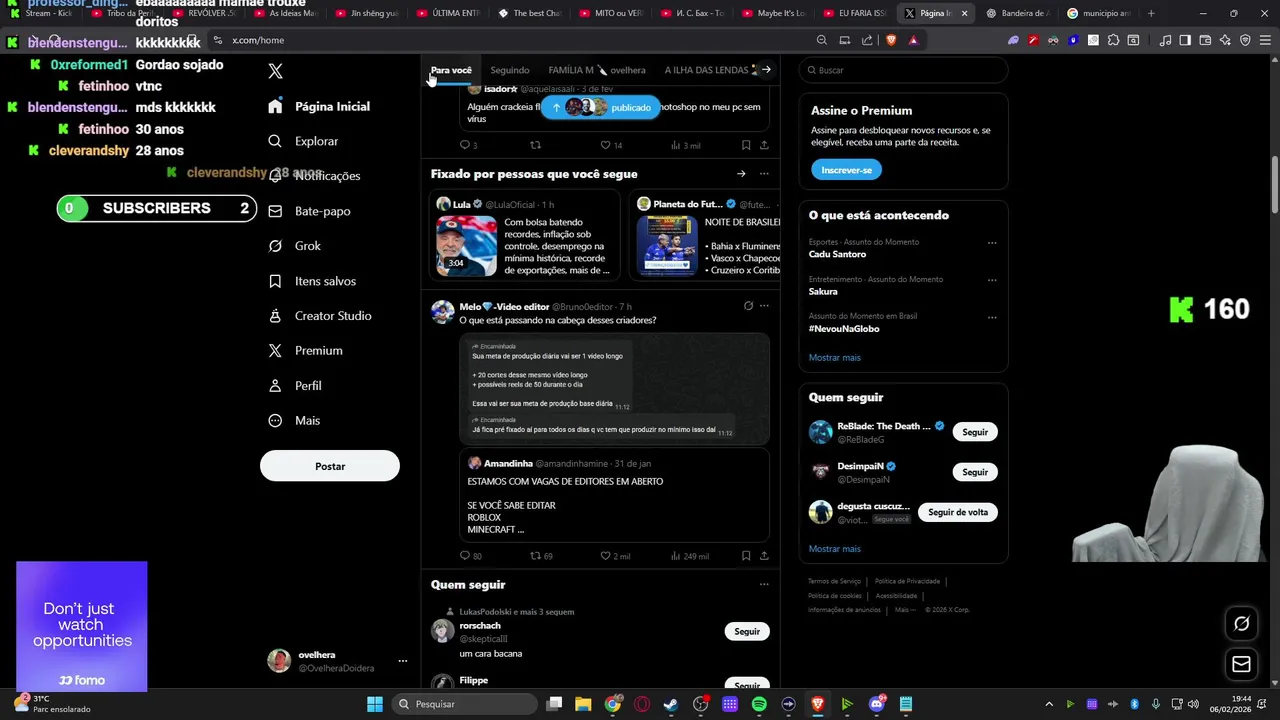Open Creator Studio sidebar item
This screenshot has width=1280, height=720.
[x=320, y=316]
